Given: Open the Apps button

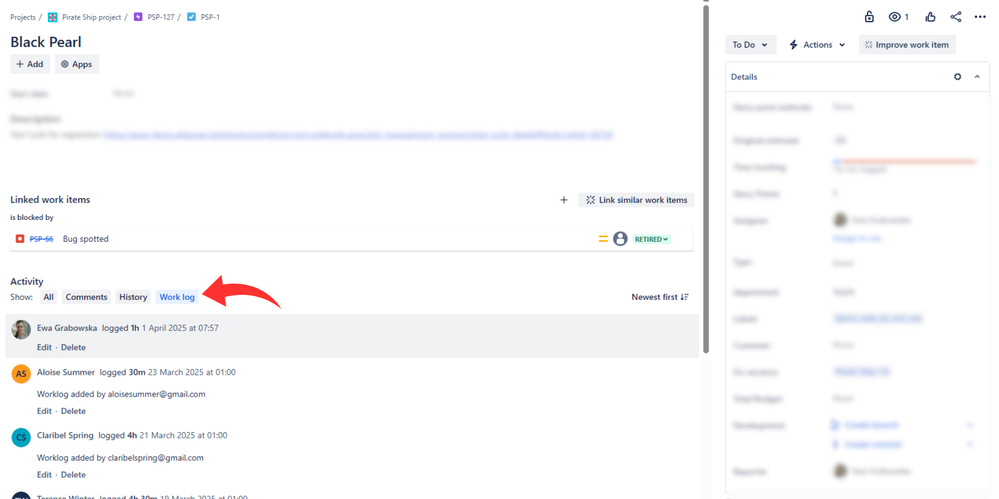Looking at the screenshot, I should point(77,64).
